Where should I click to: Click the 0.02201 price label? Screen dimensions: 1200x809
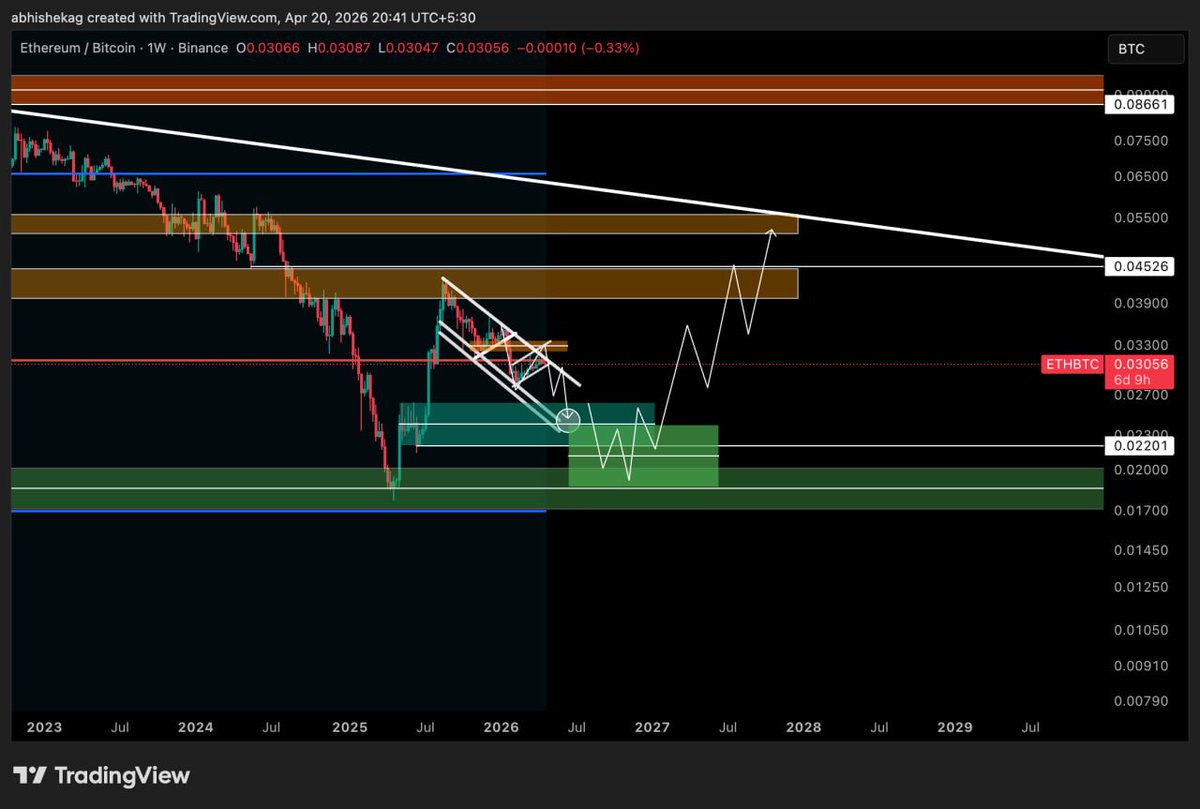1138,445
